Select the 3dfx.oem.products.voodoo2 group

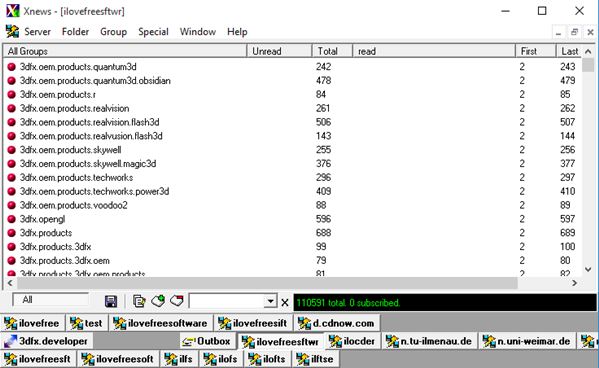[73, 205]
